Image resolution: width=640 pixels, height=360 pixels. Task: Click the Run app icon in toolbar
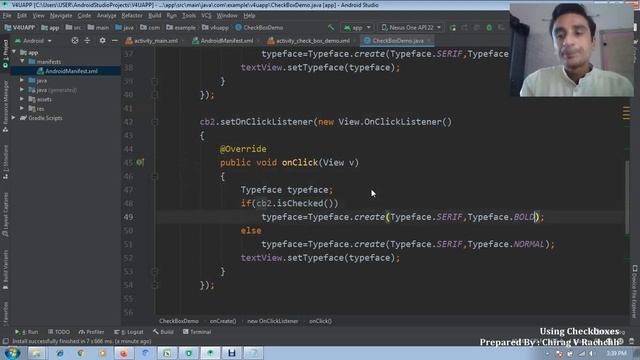[453, 27]
